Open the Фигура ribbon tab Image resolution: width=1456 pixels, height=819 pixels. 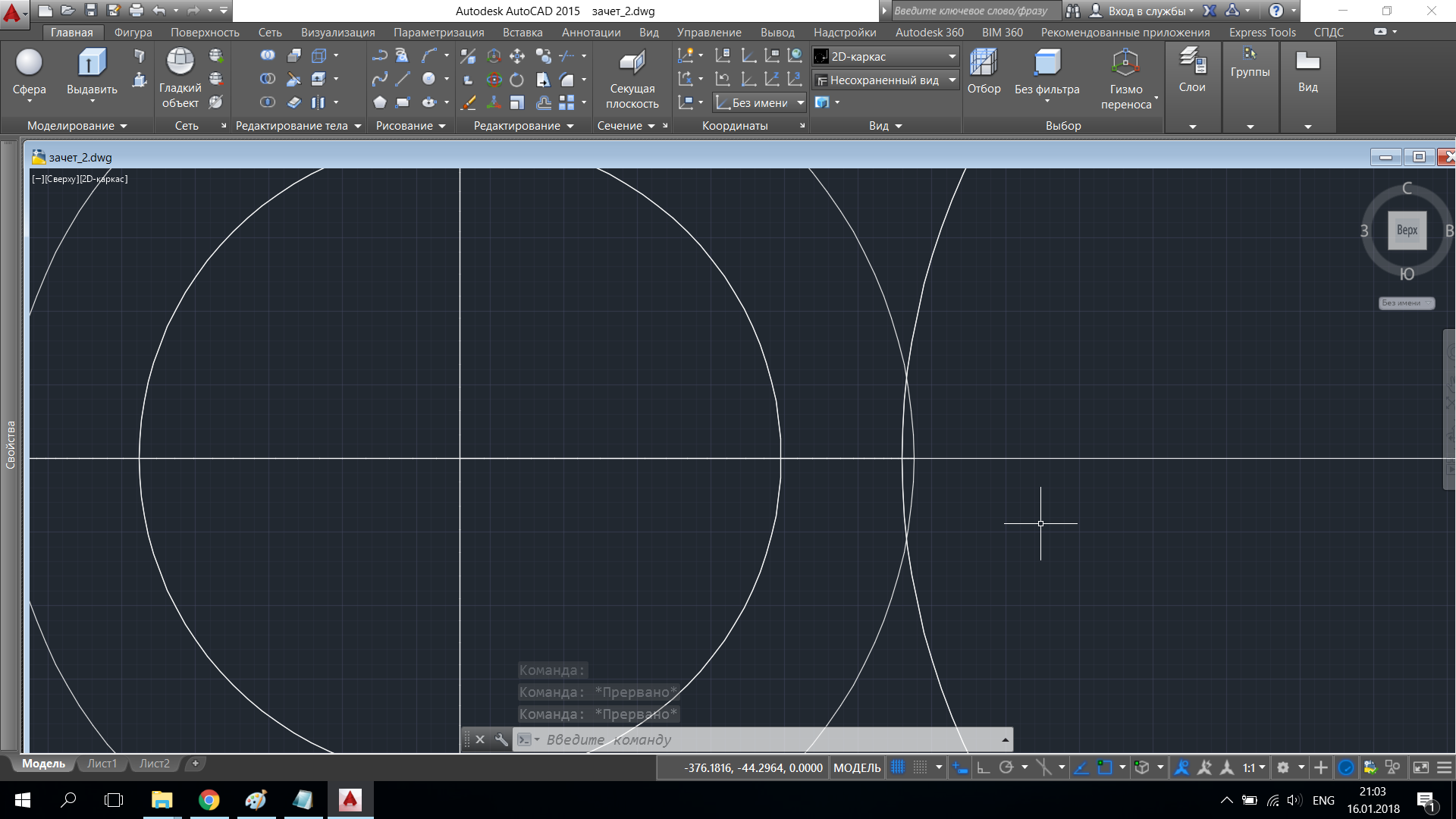(133, 32)
